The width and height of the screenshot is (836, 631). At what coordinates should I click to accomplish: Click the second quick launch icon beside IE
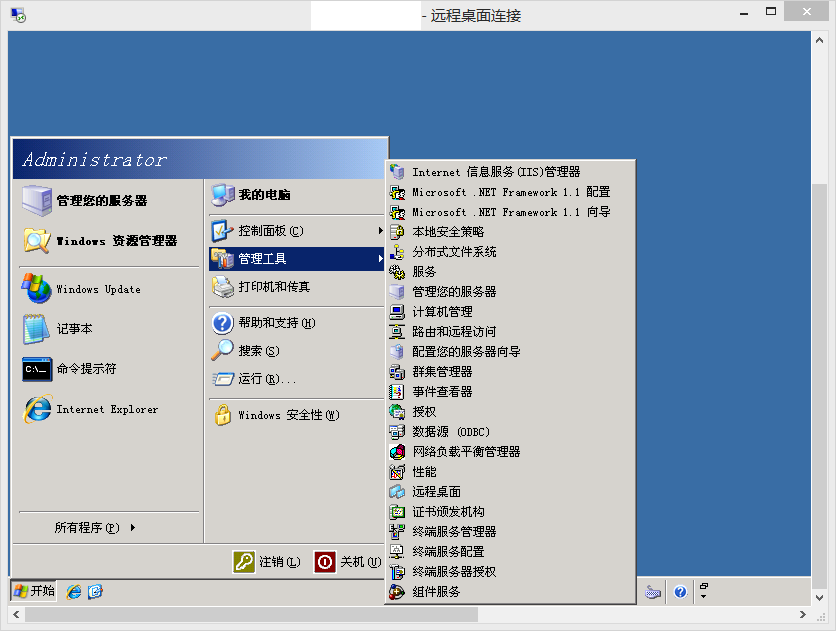(x=95, y=591)
